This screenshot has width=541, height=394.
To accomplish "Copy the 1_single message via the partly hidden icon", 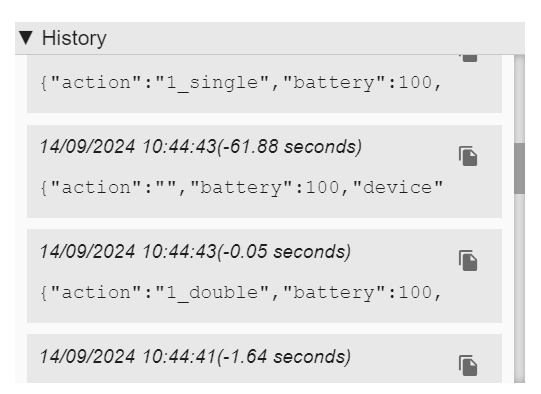I will [469, 58].
